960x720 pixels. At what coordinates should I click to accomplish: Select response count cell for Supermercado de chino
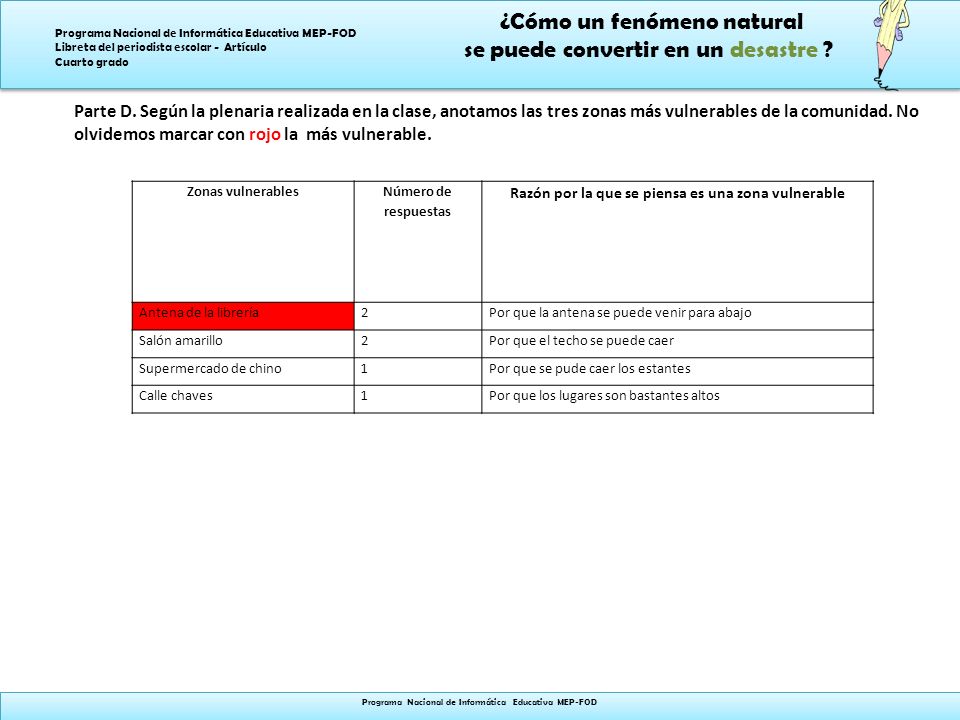[418, 372]
